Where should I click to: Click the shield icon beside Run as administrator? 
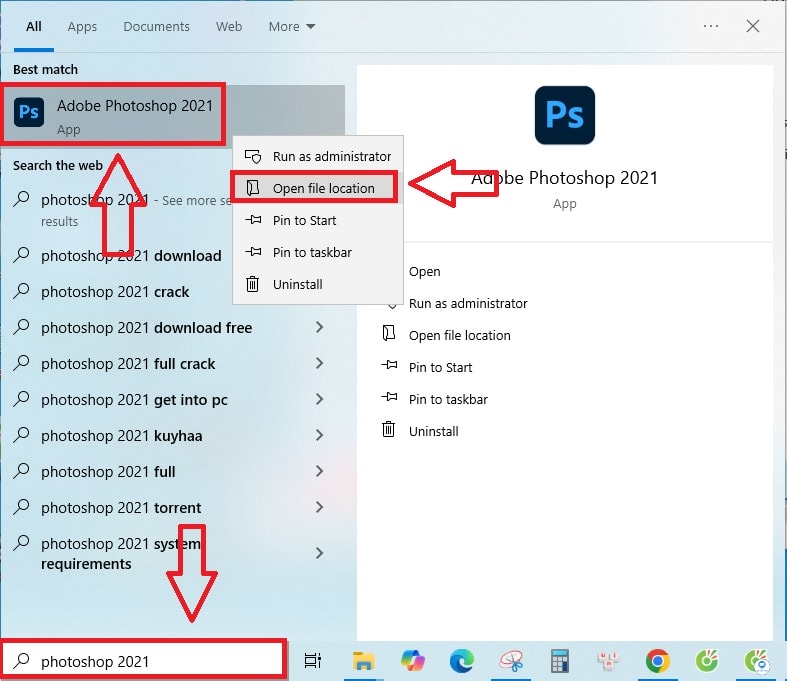click(253, 157)
